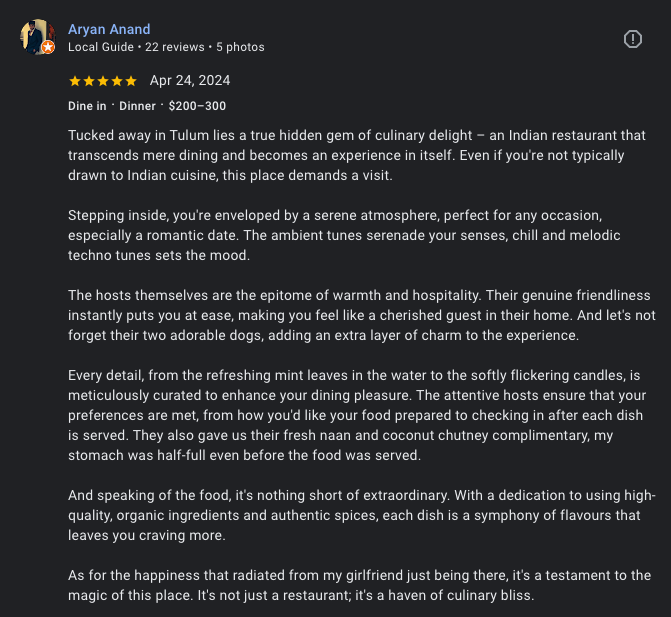Click the paragraph beginning 'Stepping inside'
This screenshot has width=671, height=617.
[x=357, y=236]
